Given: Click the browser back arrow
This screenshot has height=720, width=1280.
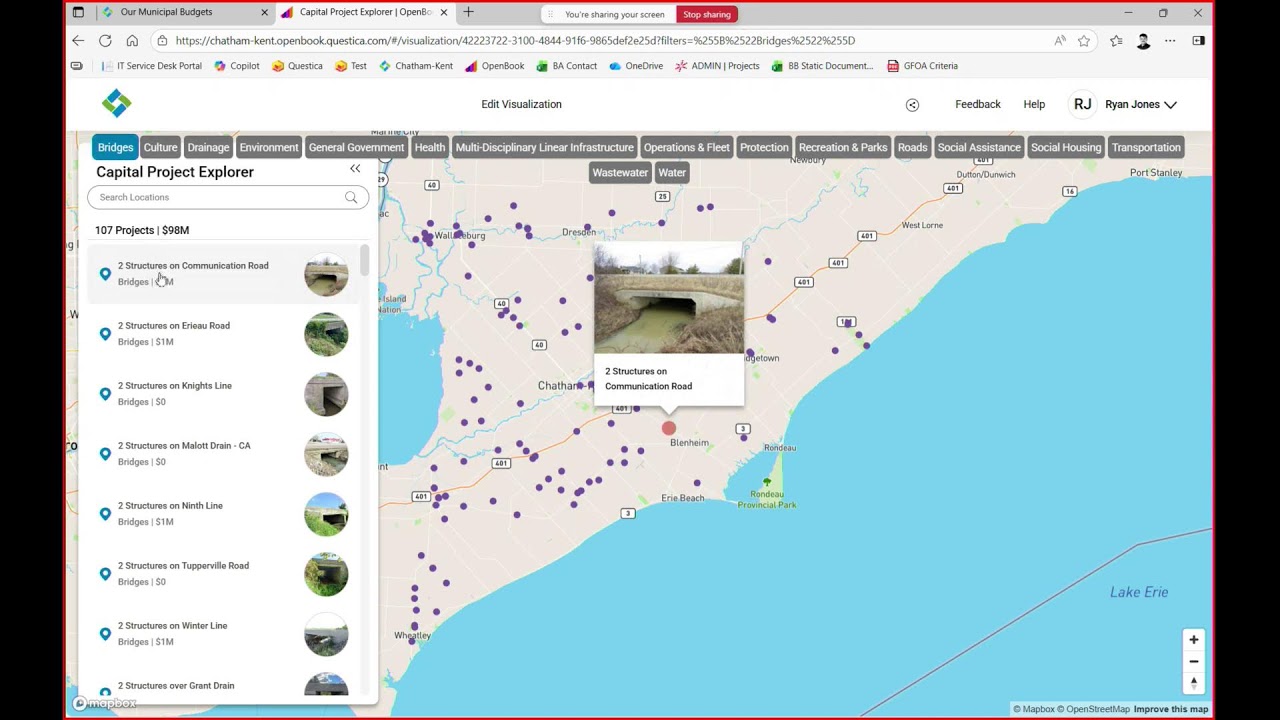Looking at the screenshot, I should (78, 41).
